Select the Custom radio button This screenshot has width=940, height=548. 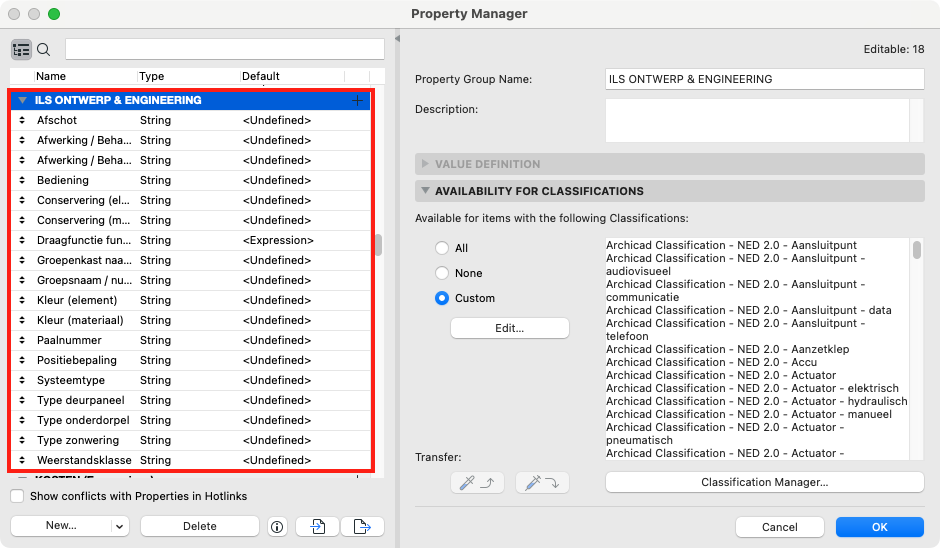tap(442, 298)
